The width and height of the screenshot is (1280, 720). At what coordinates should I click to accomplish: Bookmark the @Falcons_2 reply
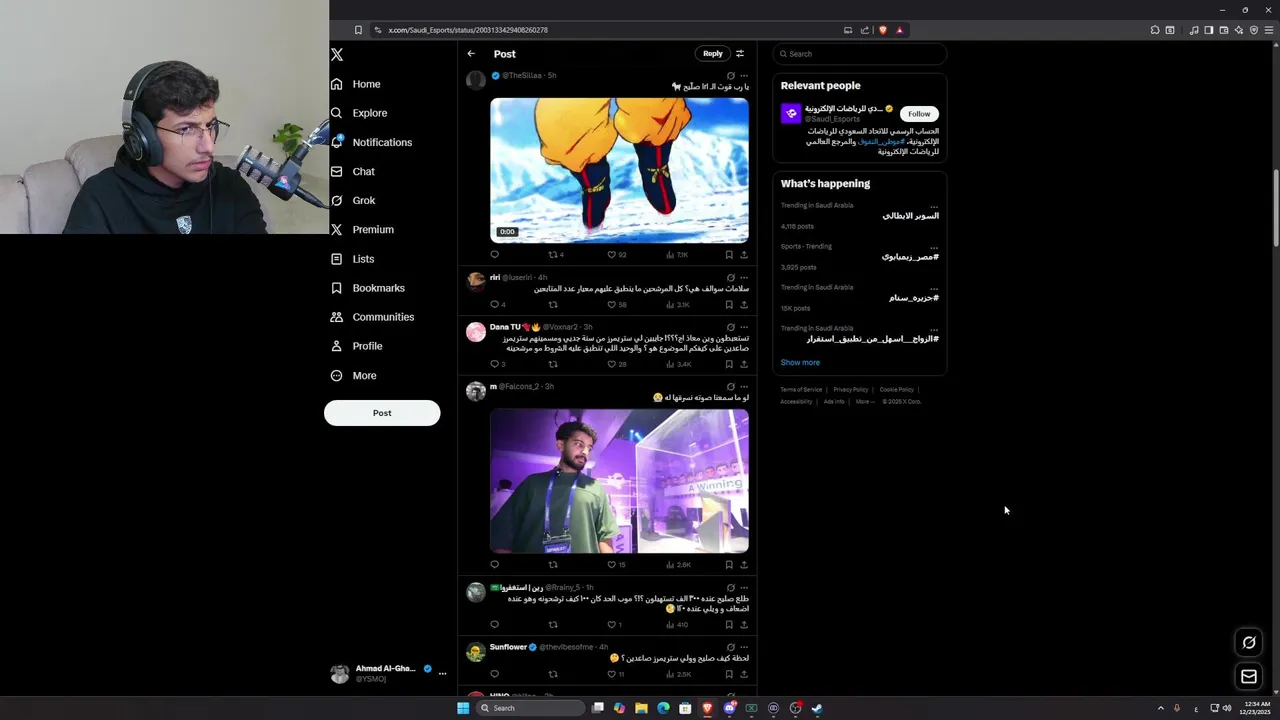[x=729, y=565]
